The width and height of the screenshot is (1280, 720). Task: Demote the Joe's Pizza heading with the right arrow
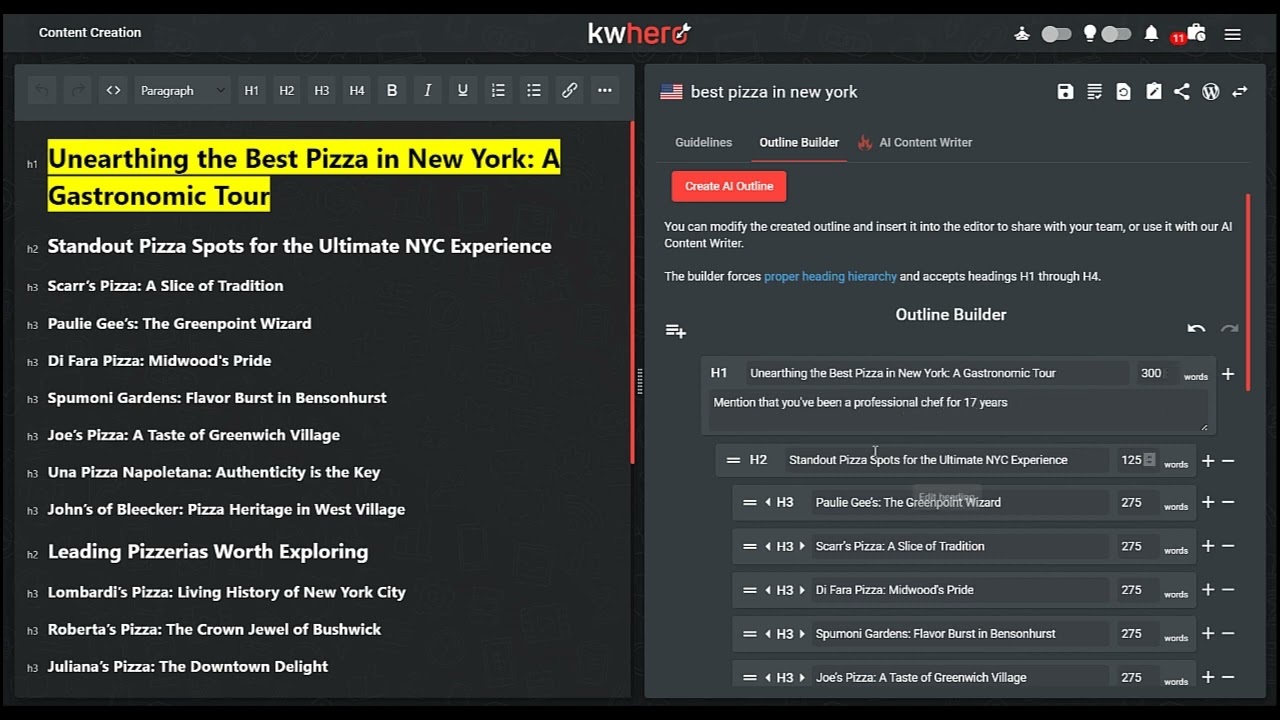click(x=802, y=678)
